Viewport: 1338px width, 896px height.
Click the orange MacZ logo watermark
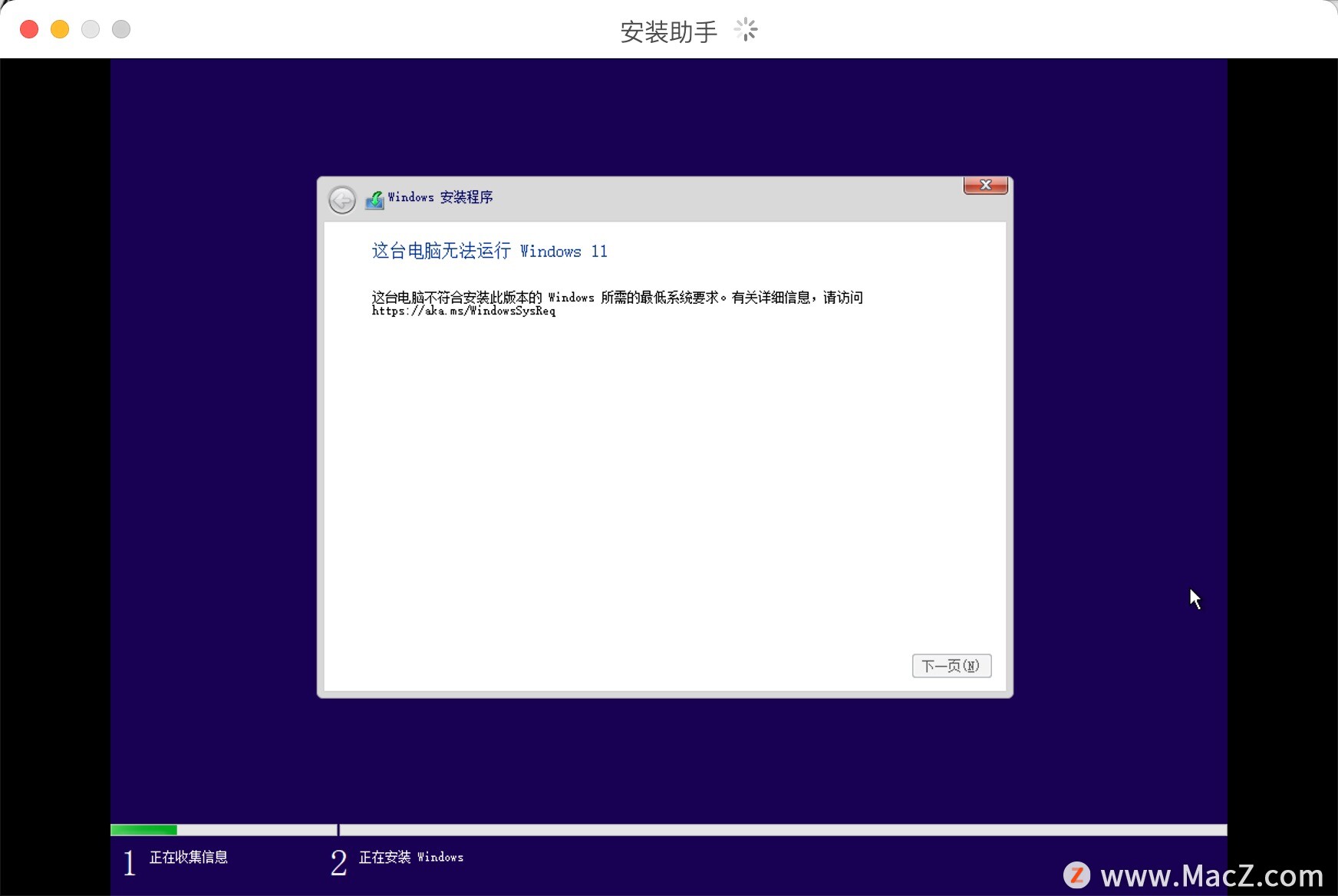[x=1077, y=873]
